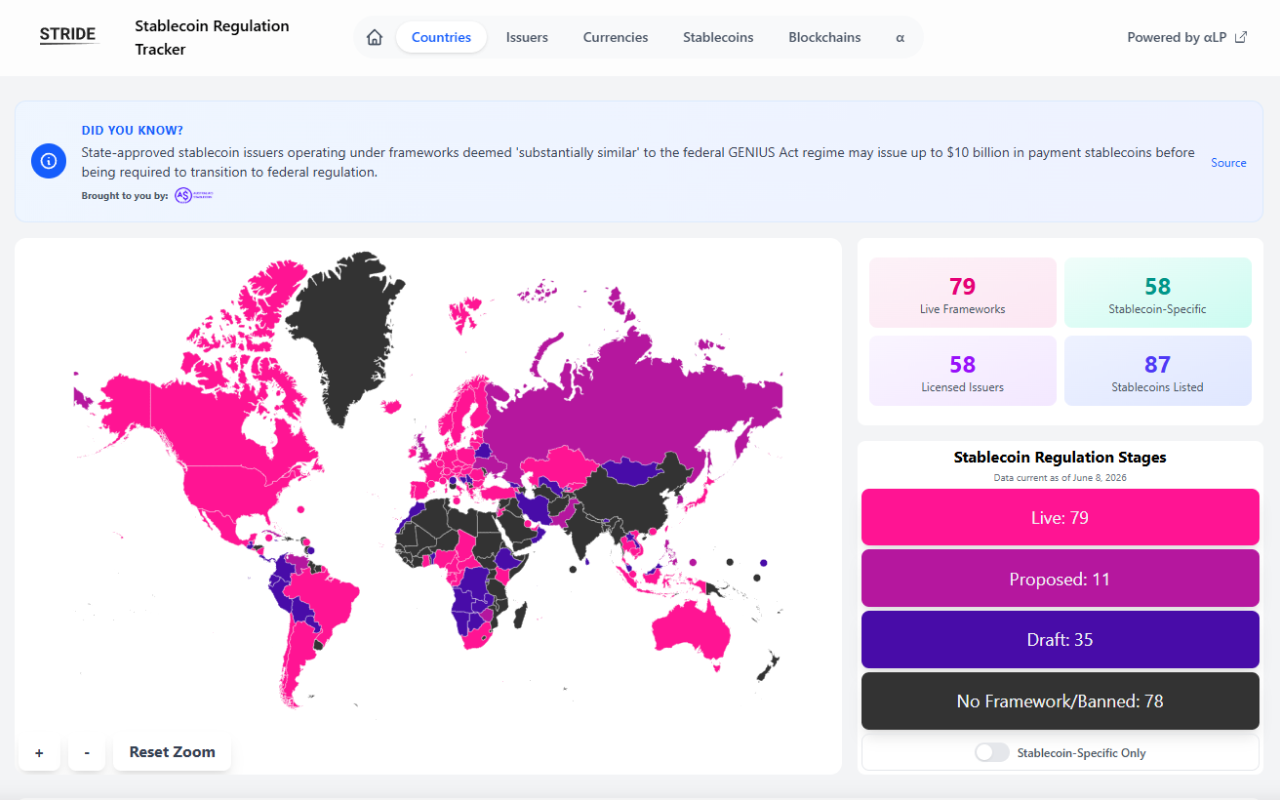
Task: Click the 58 Licensed Issuers card
Action: pyautogui.click(x=963, y=371)
